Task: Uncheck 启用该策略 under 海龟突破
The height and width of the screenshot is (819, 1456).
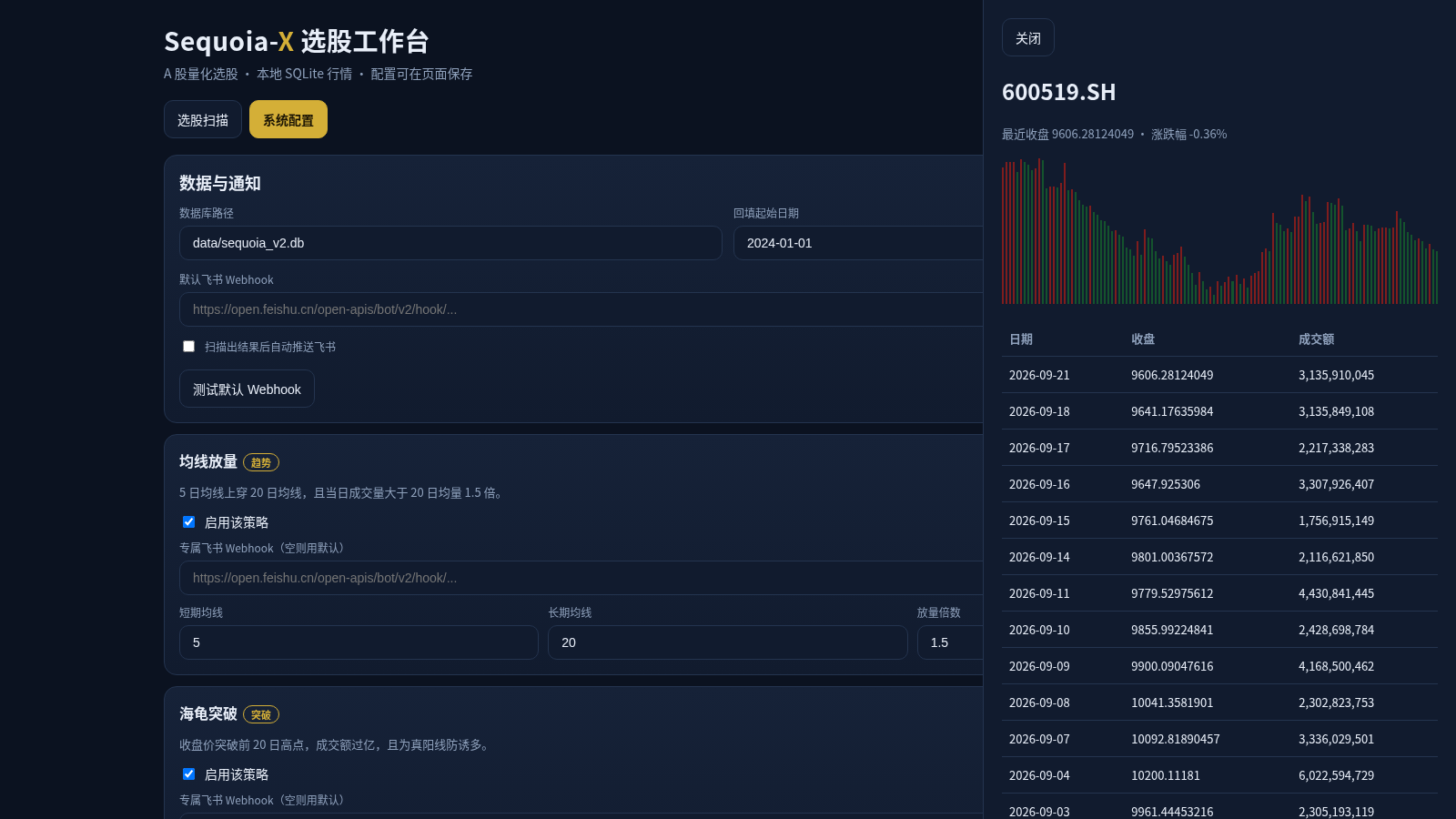Action: pyautogui.click(x=188, y=774)
